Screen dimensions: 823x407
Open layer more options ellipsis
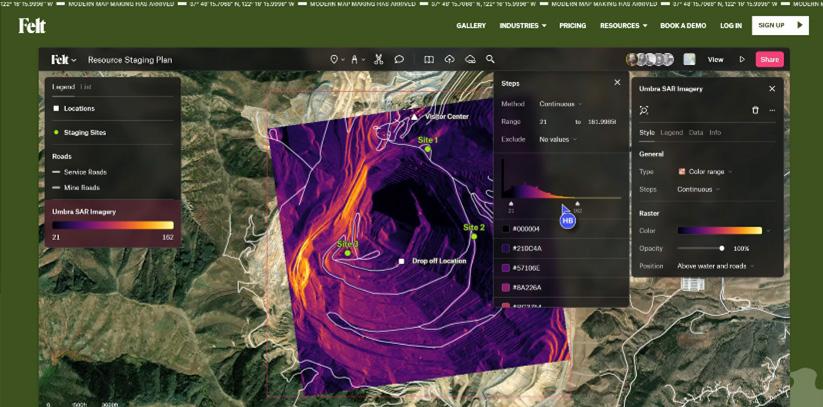coord(772,110)
